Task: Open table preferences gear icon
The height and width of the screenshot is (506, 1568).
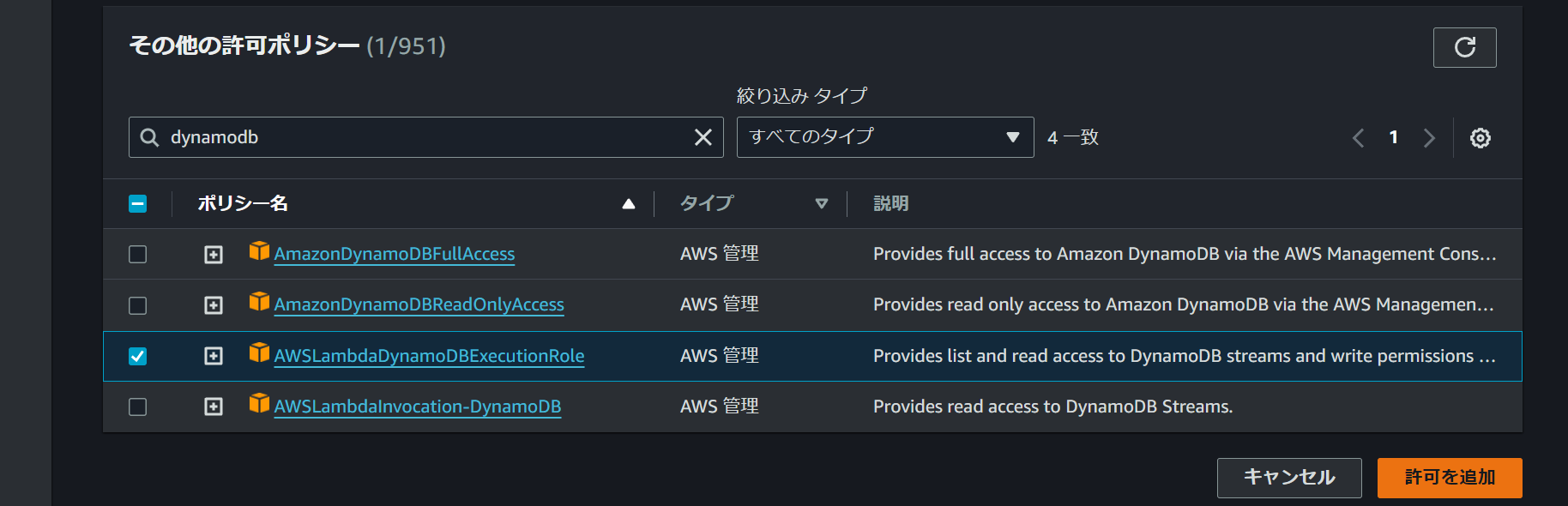Action: click(1480, 138)
